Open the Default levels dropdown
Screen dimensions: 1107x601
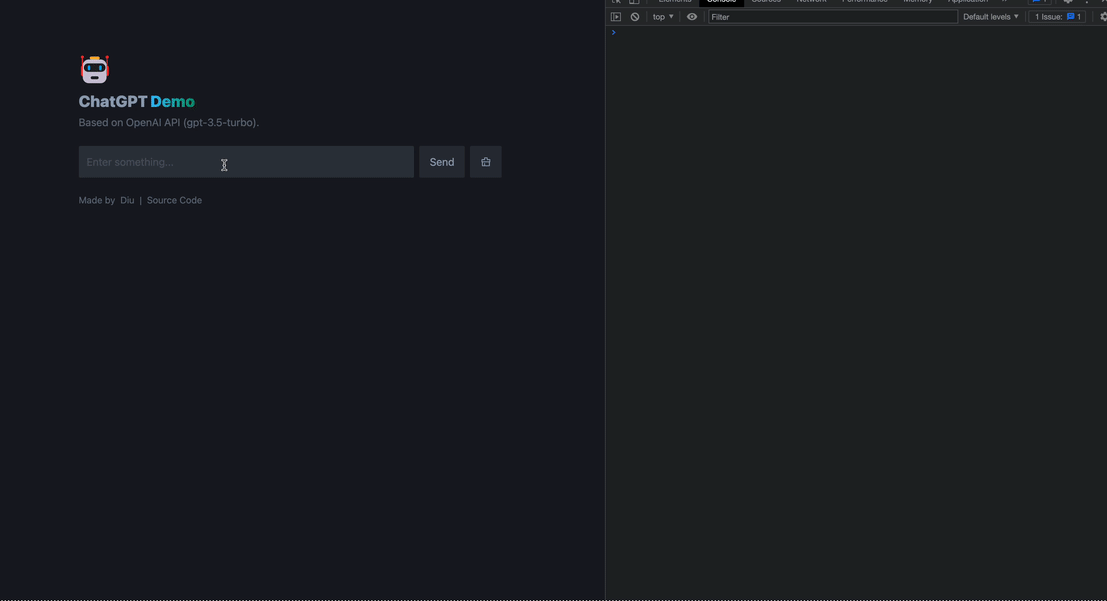pos(991,17)
